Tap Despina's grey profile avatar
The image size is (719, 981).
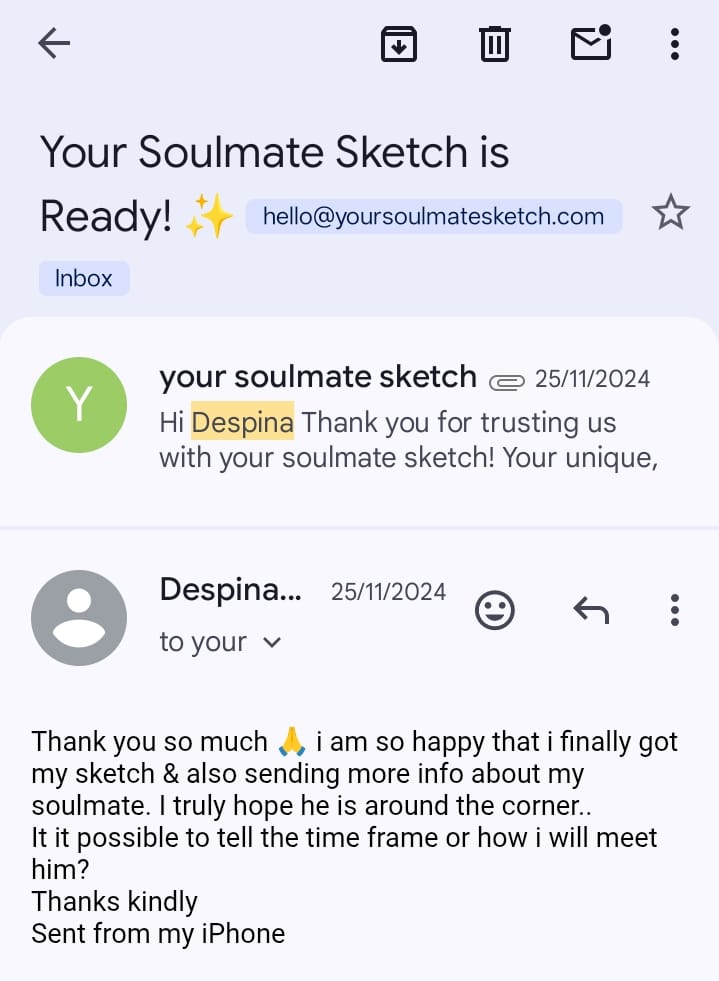[x=79, y=618]
